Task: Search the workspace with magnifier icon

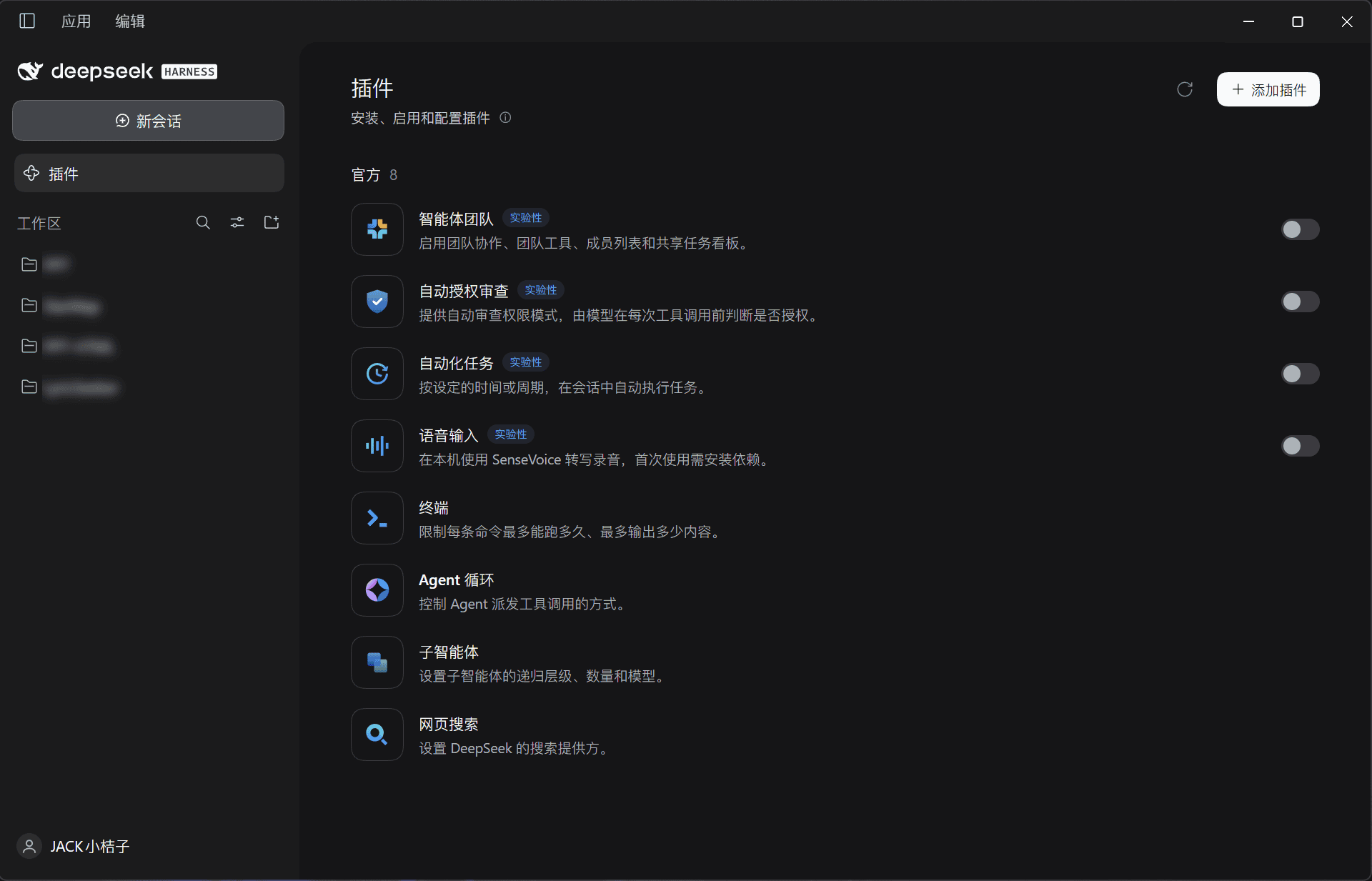Action: [203, 223]
